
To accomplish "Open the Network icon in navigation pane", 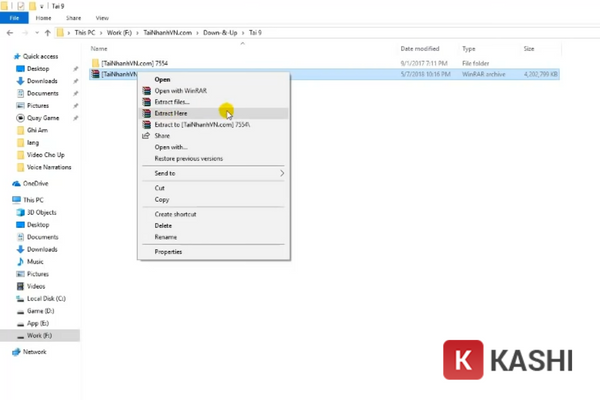I will coord(16,352).
